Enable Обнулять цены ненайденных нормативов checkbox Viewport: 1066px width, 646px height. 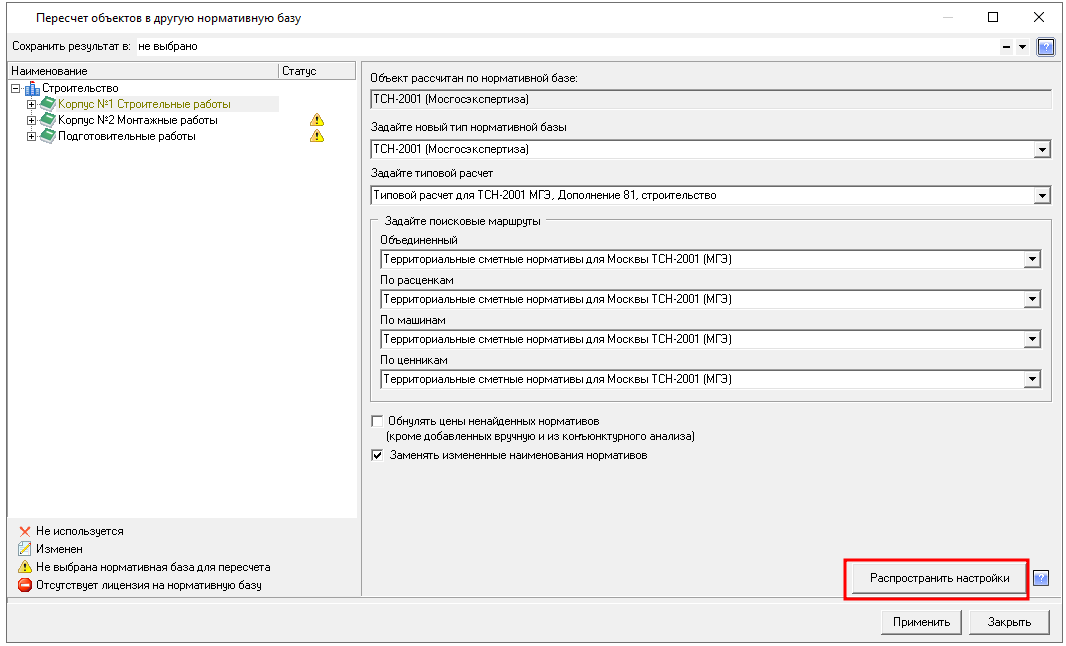[377, 421]
